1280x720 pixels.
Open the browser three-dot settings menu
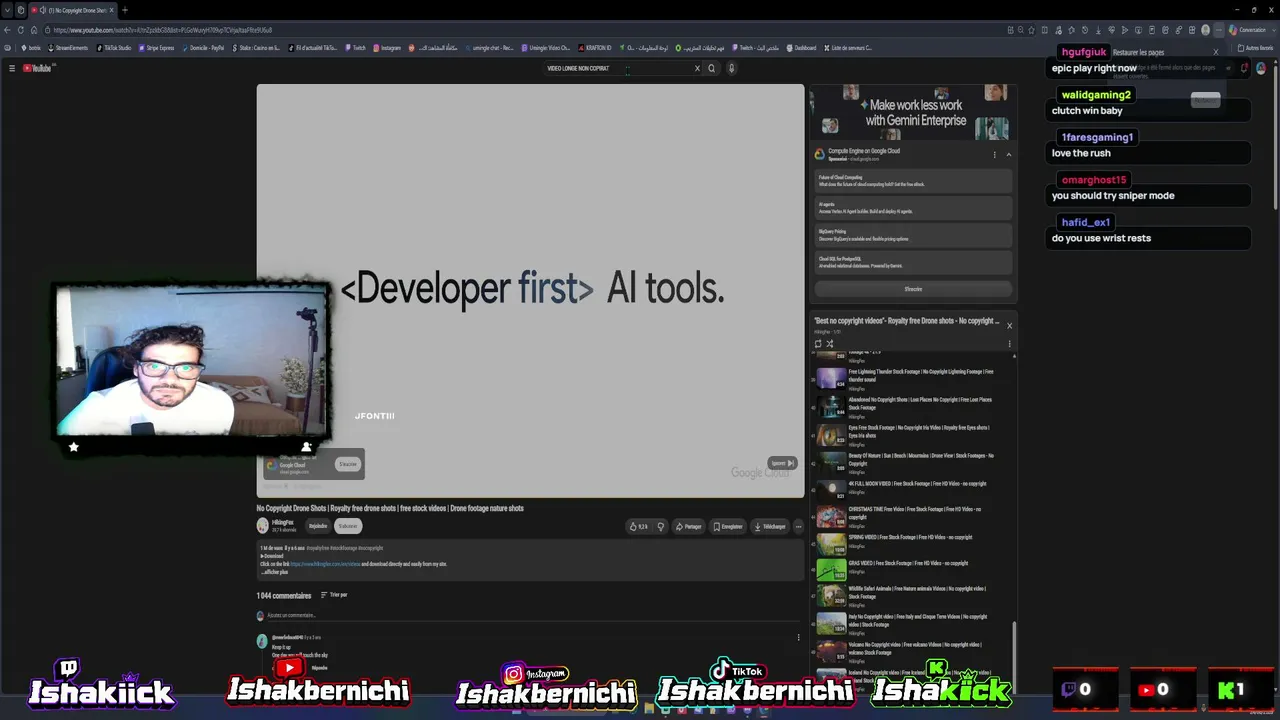point(1218,30)
